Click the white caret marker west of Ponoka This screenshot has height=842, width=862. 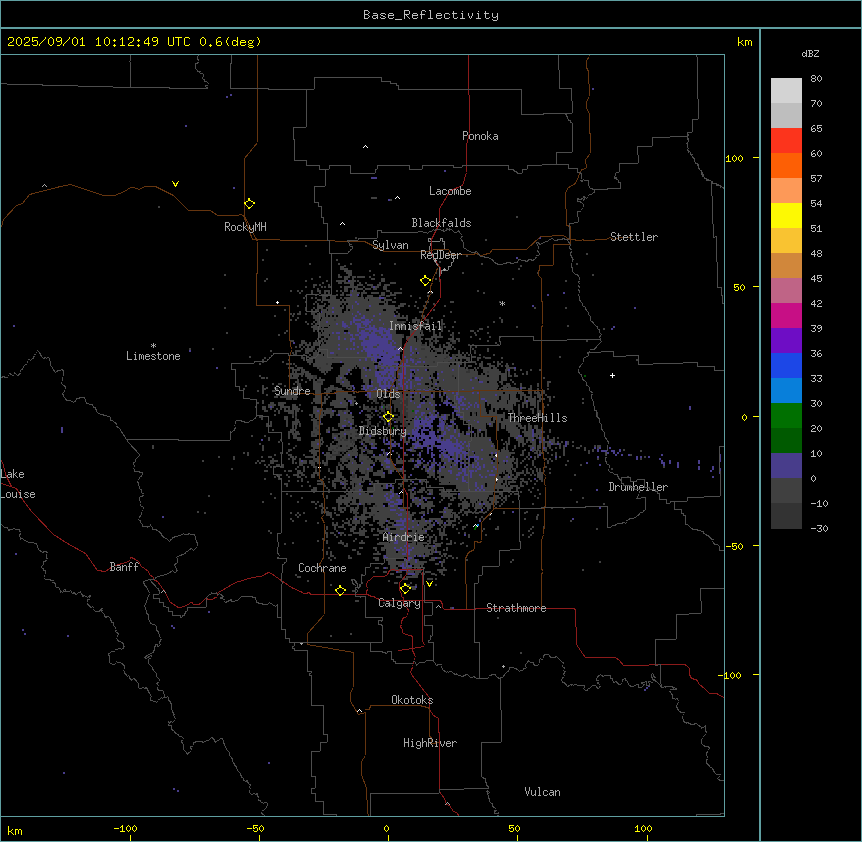click(x=365, y=147)
